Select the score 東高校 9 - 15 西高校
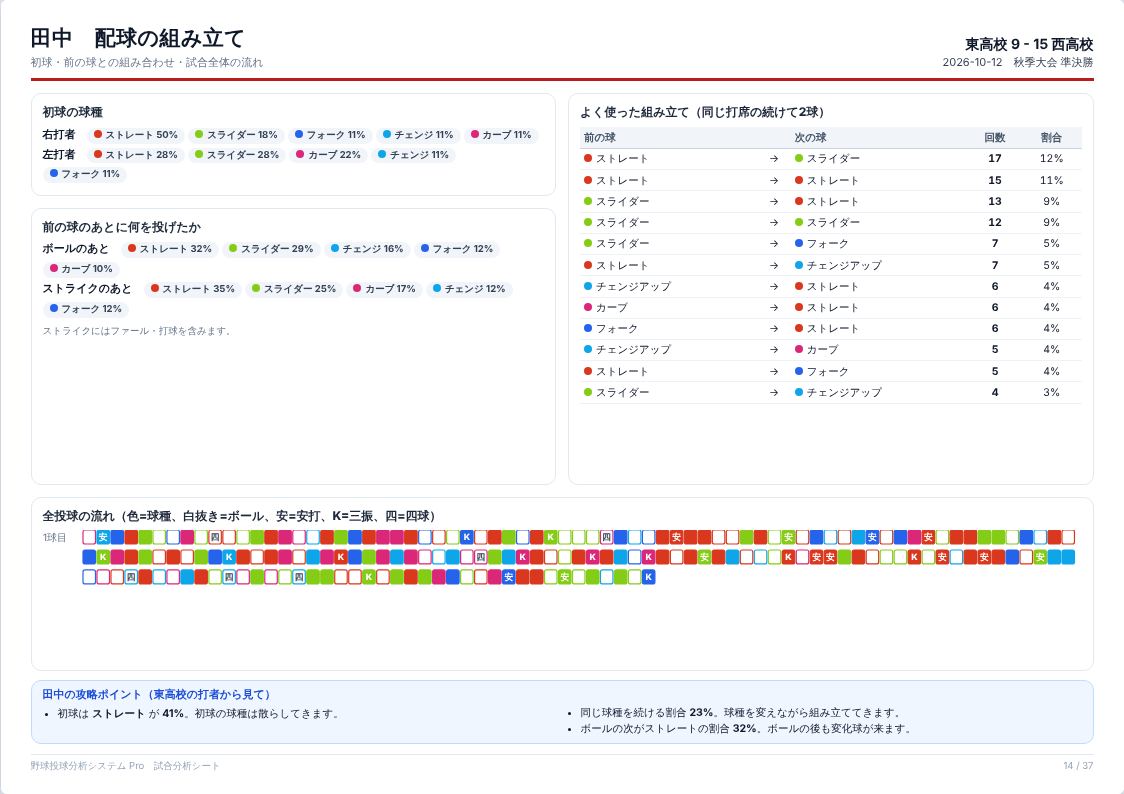The height and width of the screenshot is (794, 1124). pyautogui.click(x=1029, y=44)
